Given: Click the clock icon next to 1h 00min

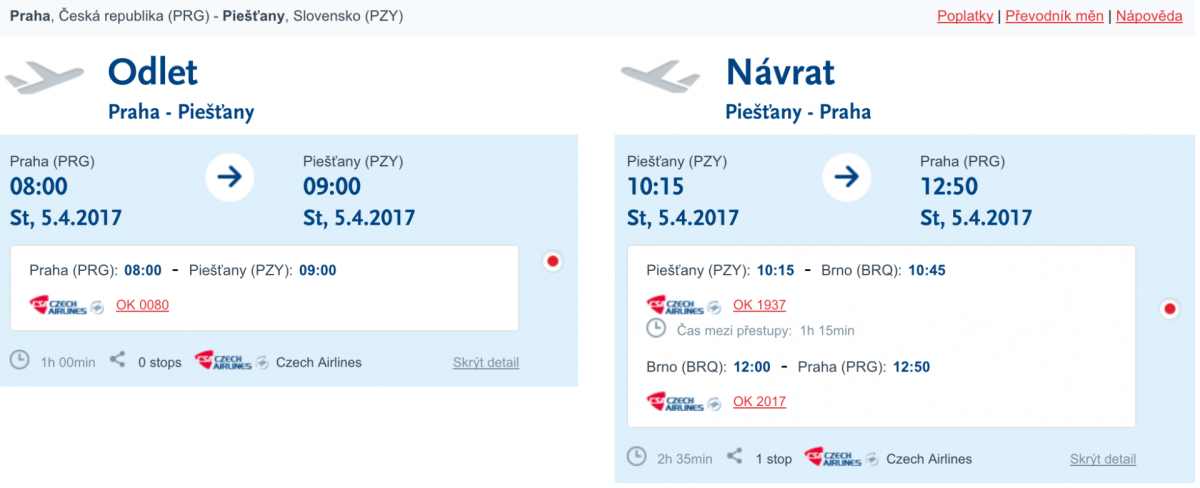Looking at the screenshot, I should pyautogui.click(x=20, y=360).
